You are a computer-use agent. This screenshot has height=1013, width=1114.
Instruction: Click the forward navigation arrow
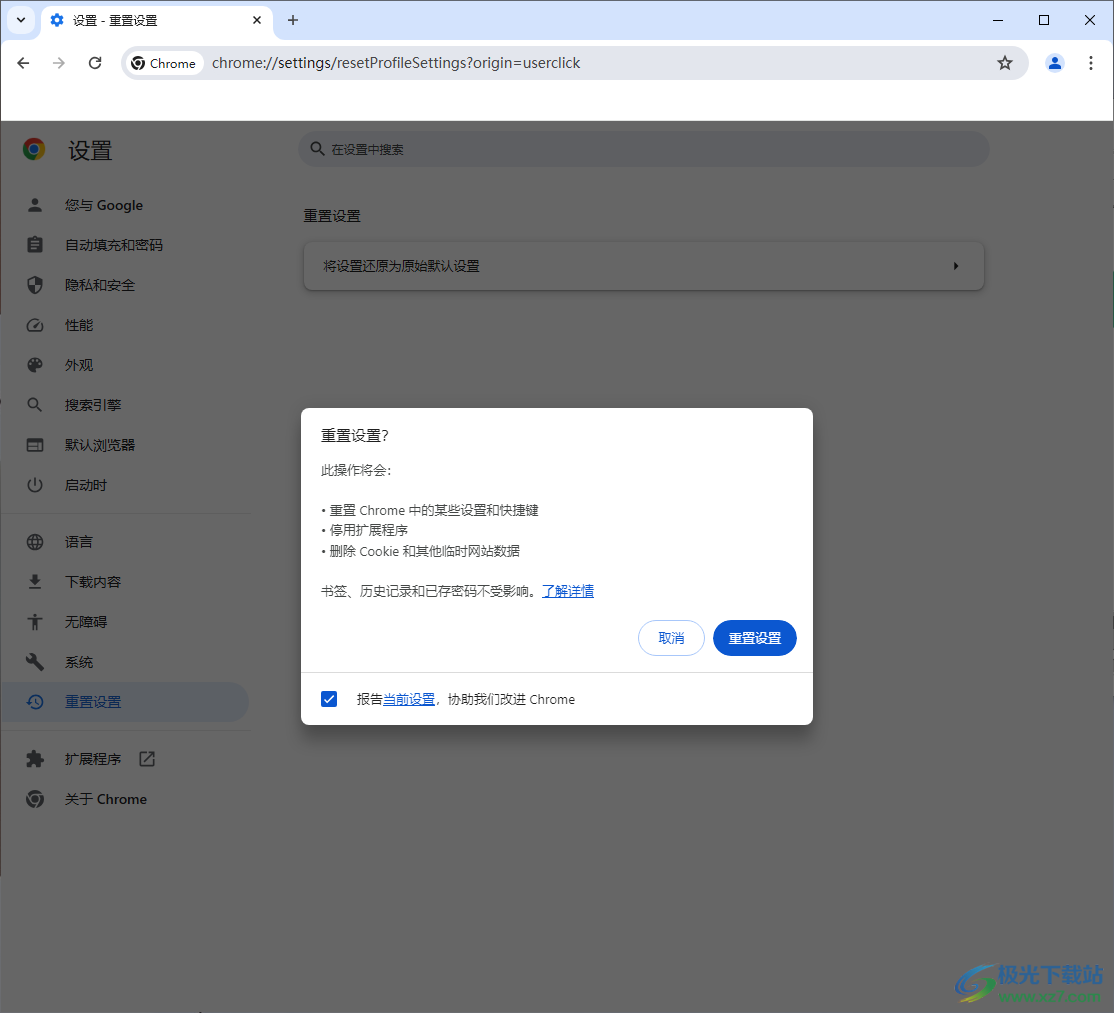pyautogui.click(x=59, y=63)
